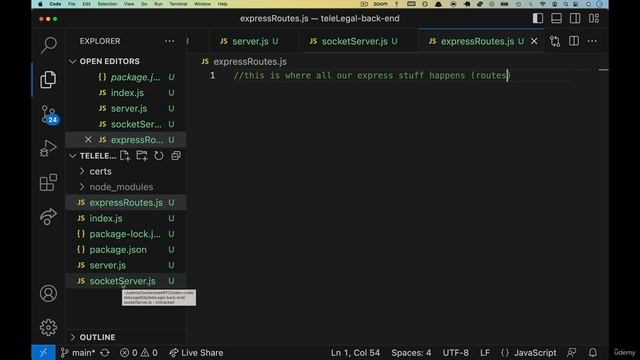Synchronize changes icon in status bar
The height and width of the screenshot is (360, 640).
[x=105, y=353]
